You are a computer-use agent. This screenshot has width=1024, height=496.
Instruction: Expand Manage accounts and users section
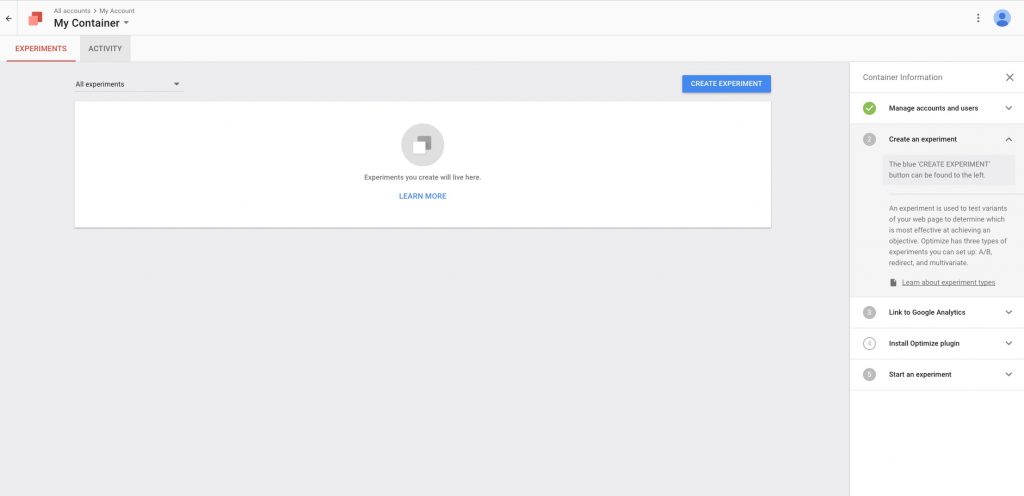1008,108
